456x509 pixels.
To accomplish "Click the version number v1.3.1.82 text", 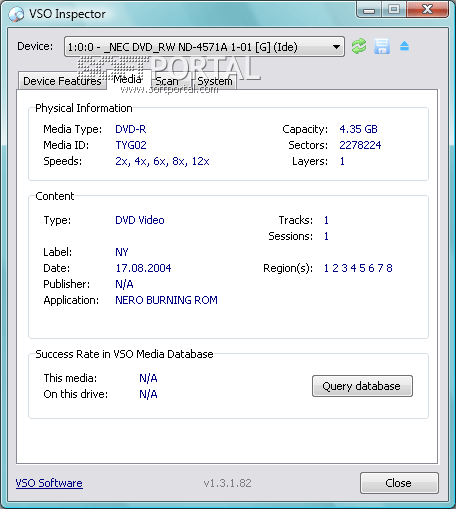I will pos(228,483).
